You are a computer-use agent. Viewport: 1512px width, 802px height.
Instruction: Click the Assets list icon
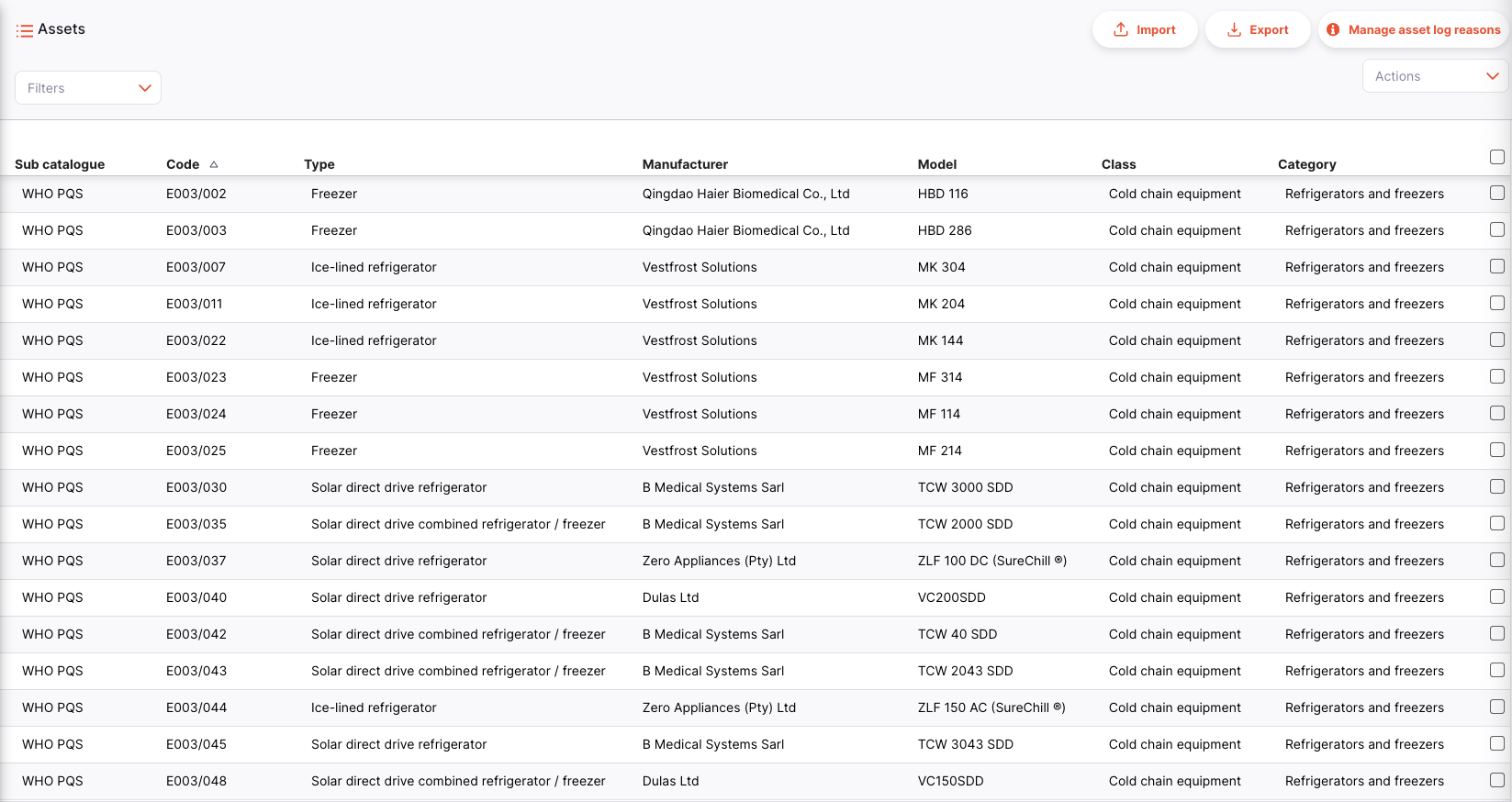[24, 31]
